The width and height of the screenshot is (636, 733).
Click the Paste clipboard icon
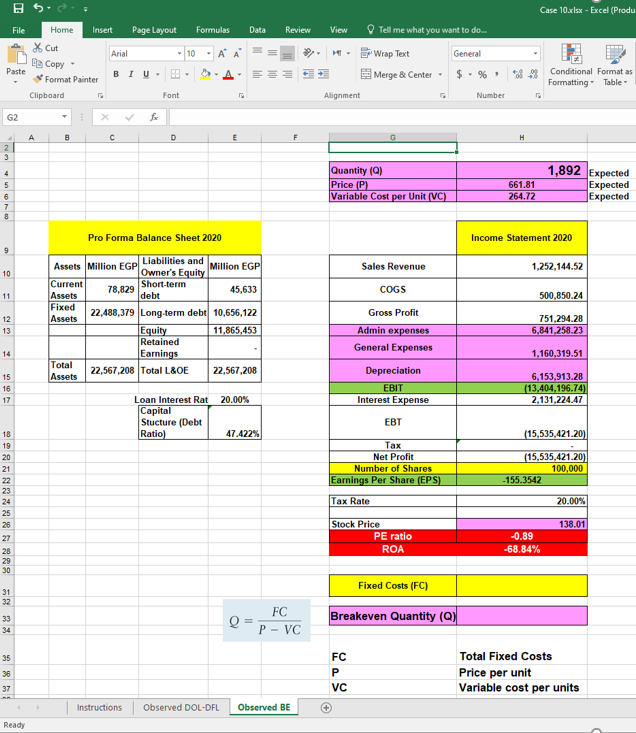click(16, 55)
